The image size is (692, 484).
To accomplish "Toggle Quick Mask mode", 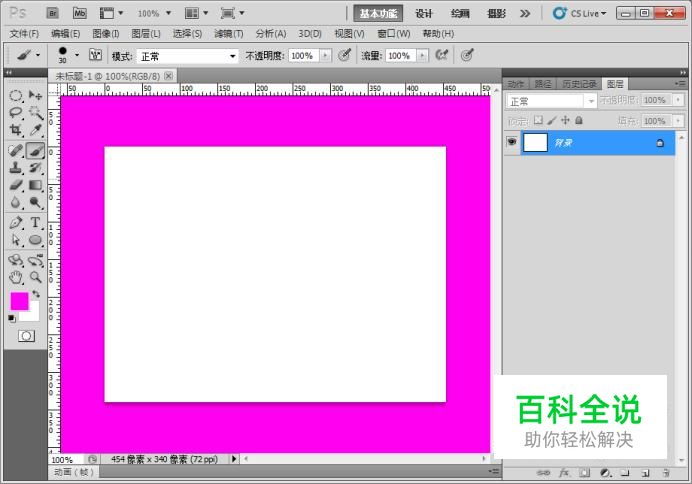I will pyautogui.click(x=26, y=336).
